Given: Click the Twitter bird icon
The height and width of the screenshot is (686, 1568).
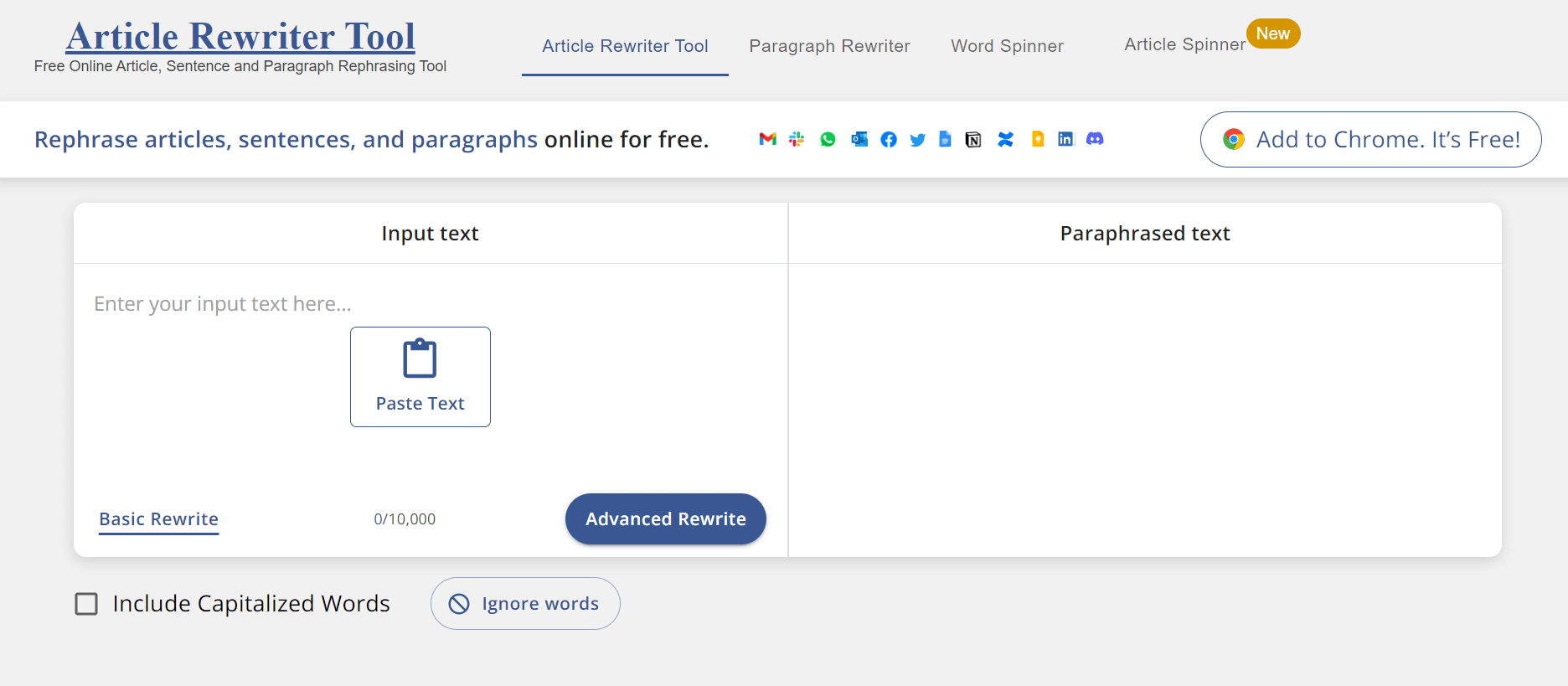Looking at the screenshot, I should (x=918, y=139).
